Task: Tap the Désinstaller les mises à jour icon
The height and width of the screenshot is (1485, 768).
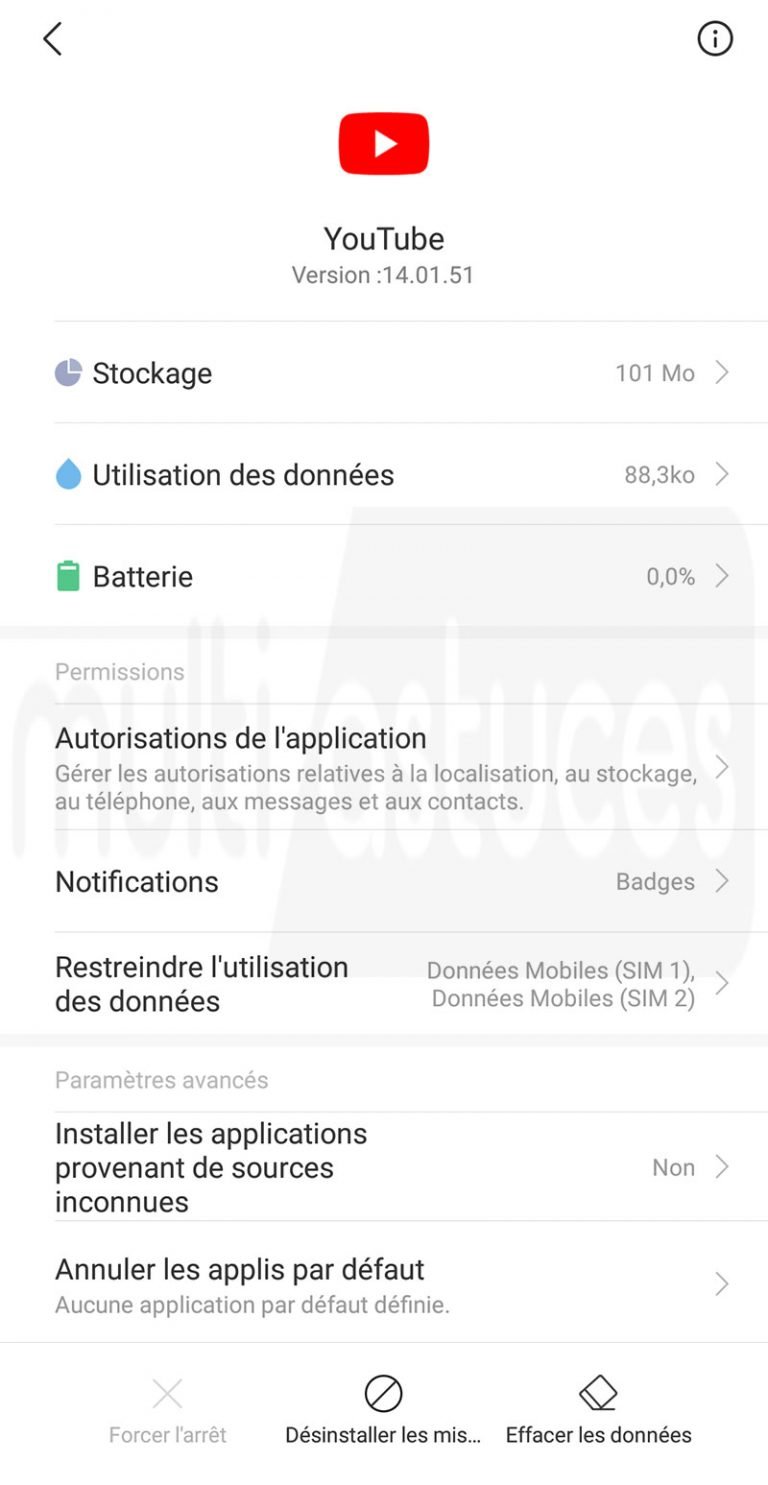Action: [383, 1394]
